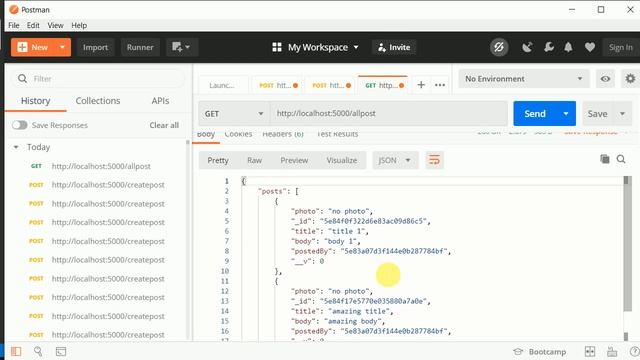Open the Save button dropdown arrow

tap(622, 113)
